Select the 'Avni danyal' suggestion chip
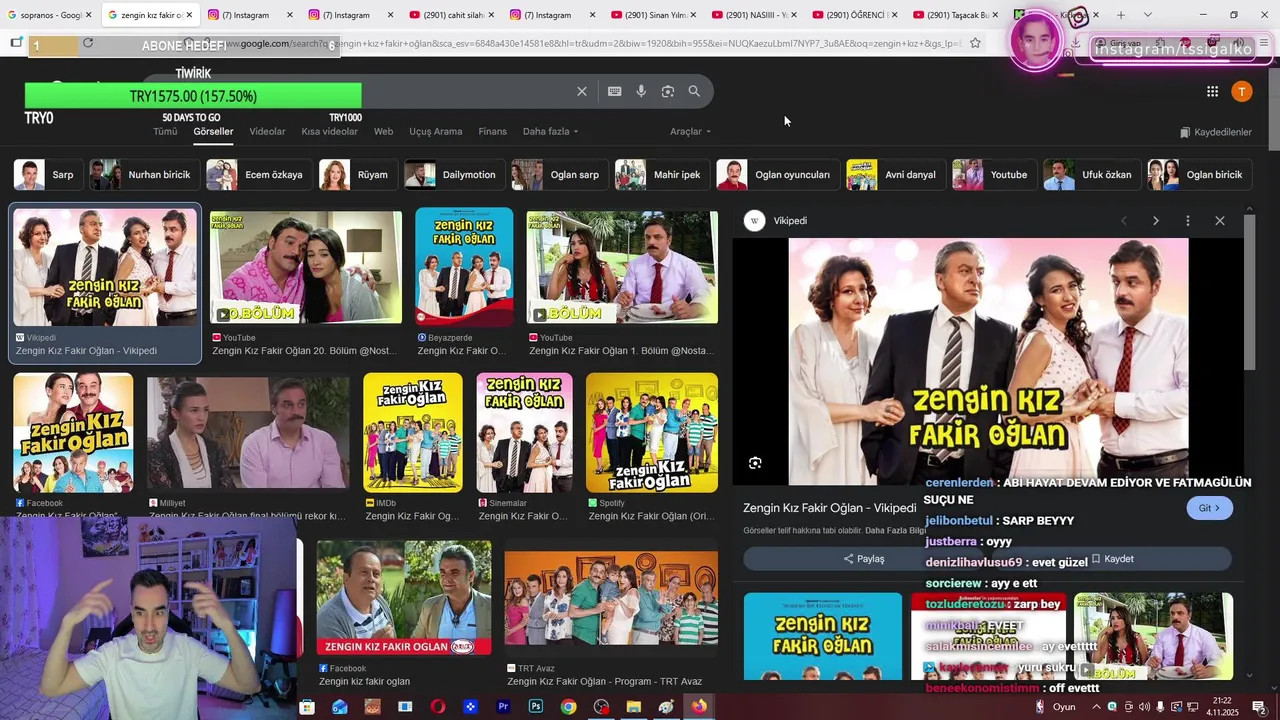This screenshot has width=1280, height=720. (x=894, y=175)
